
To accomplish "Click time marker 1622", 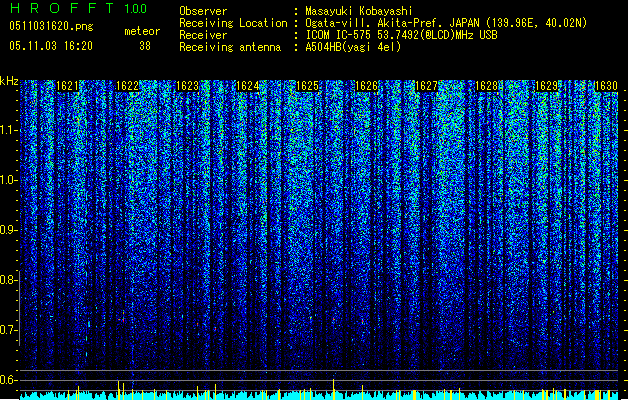I will pyautogui.click(x=127, y=86).
